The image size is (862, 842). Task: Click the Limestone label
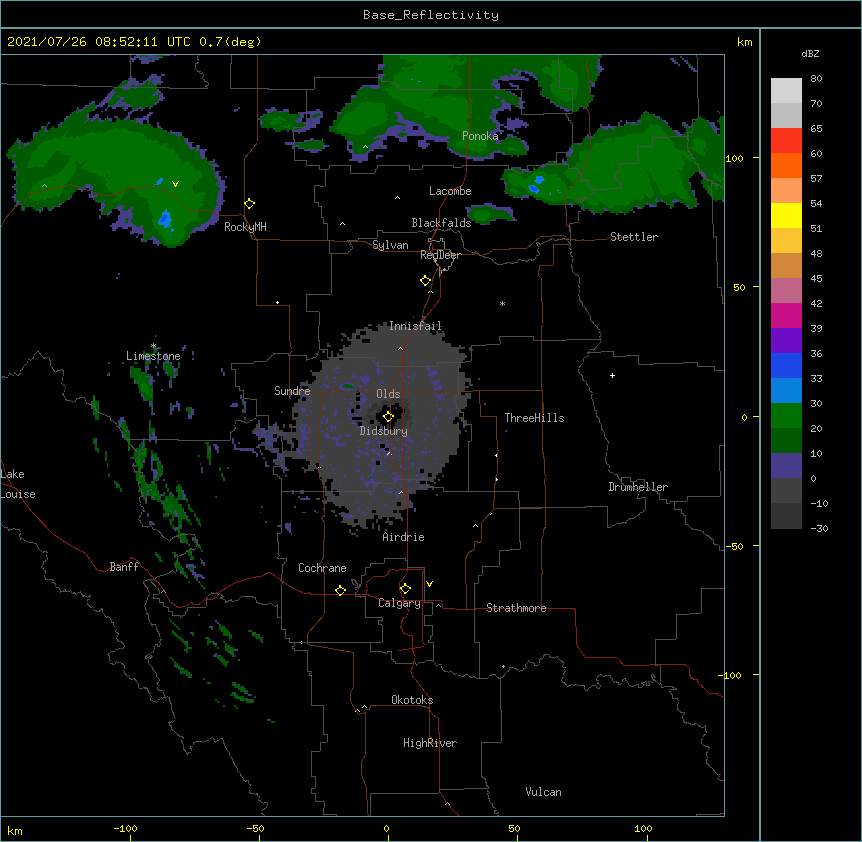153,356
